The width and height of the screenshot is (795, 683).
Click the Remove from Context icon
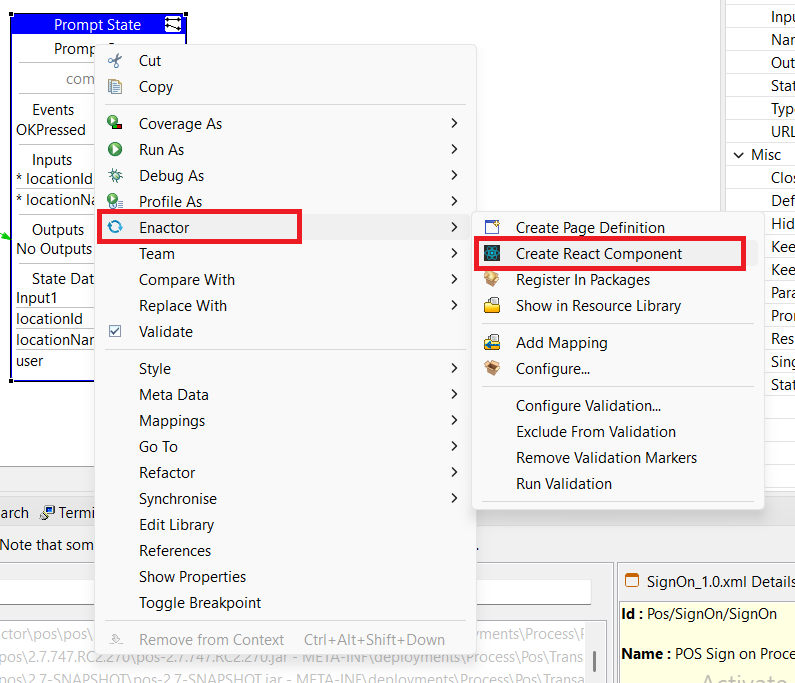pyautogui.click(x=116, y=639)
